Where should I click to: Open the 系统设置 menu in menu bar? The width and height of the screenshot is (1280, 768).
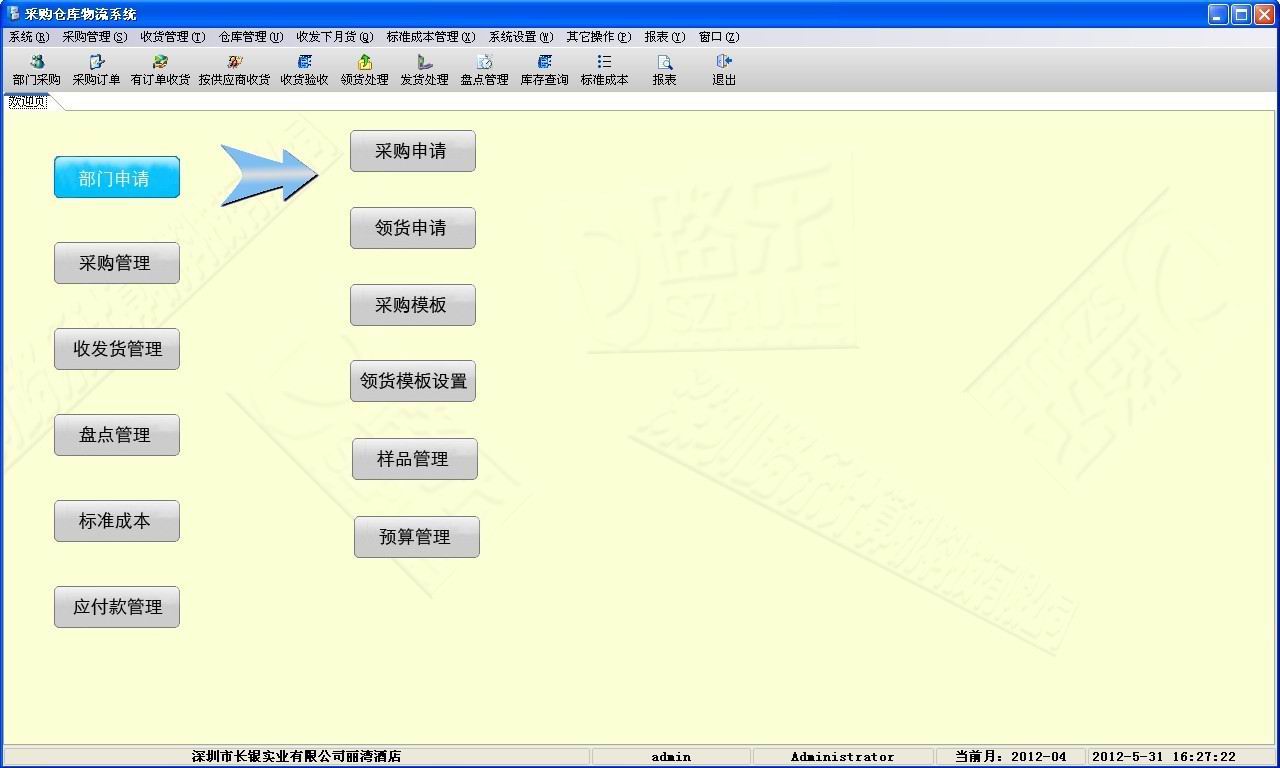[x=520, y=37]
